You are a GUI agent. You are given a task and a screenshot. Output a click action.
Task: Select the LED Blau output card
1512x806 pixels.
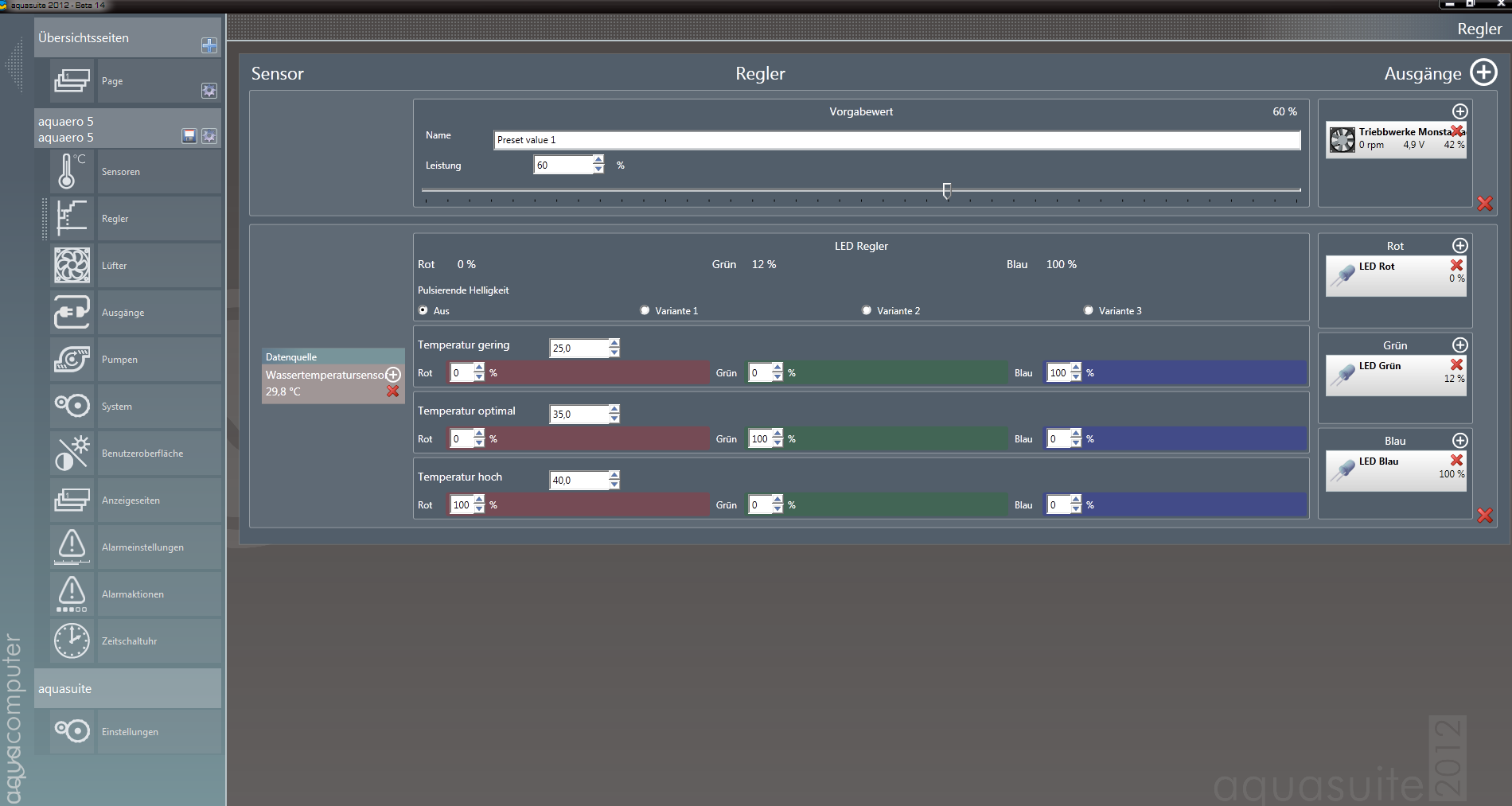point(1396,471)
